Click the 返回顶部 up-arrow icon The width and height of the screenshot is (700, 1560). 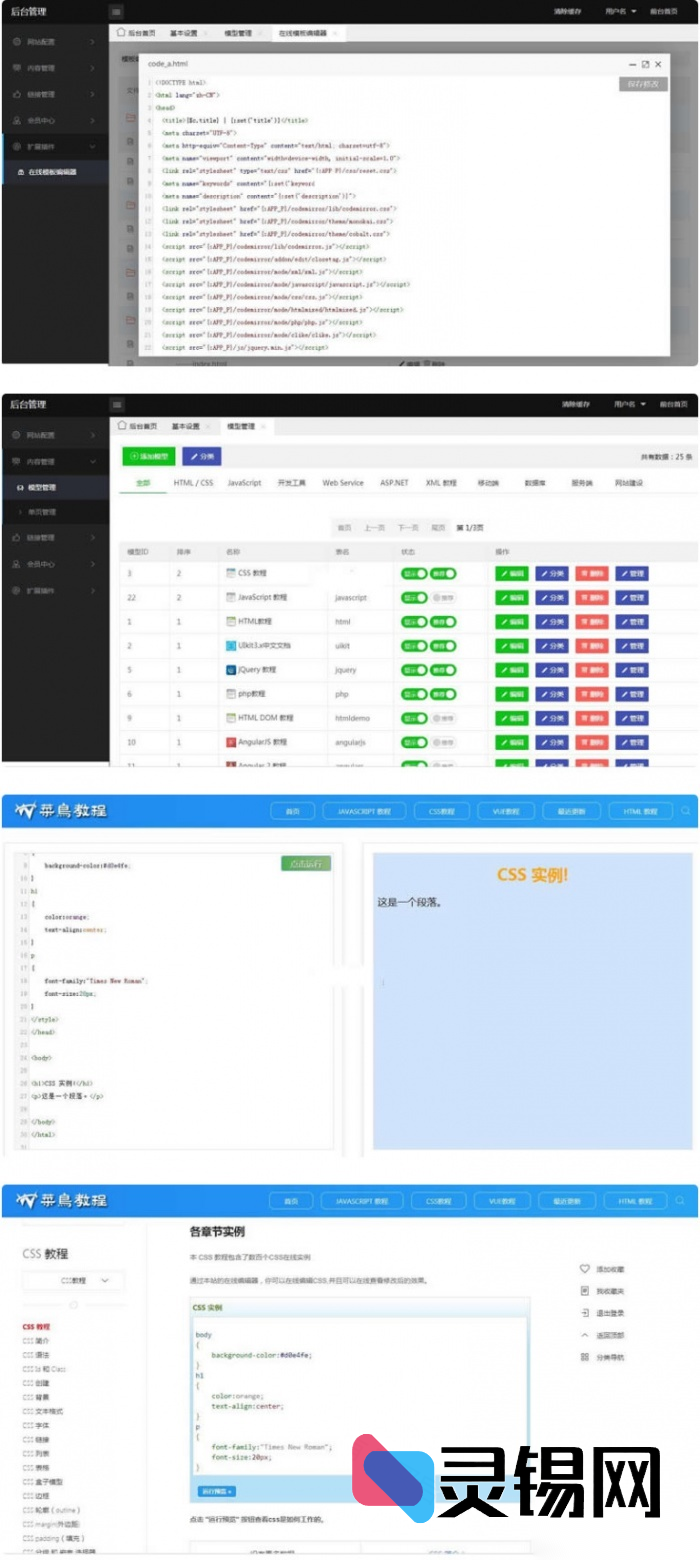click(585, 1334)
